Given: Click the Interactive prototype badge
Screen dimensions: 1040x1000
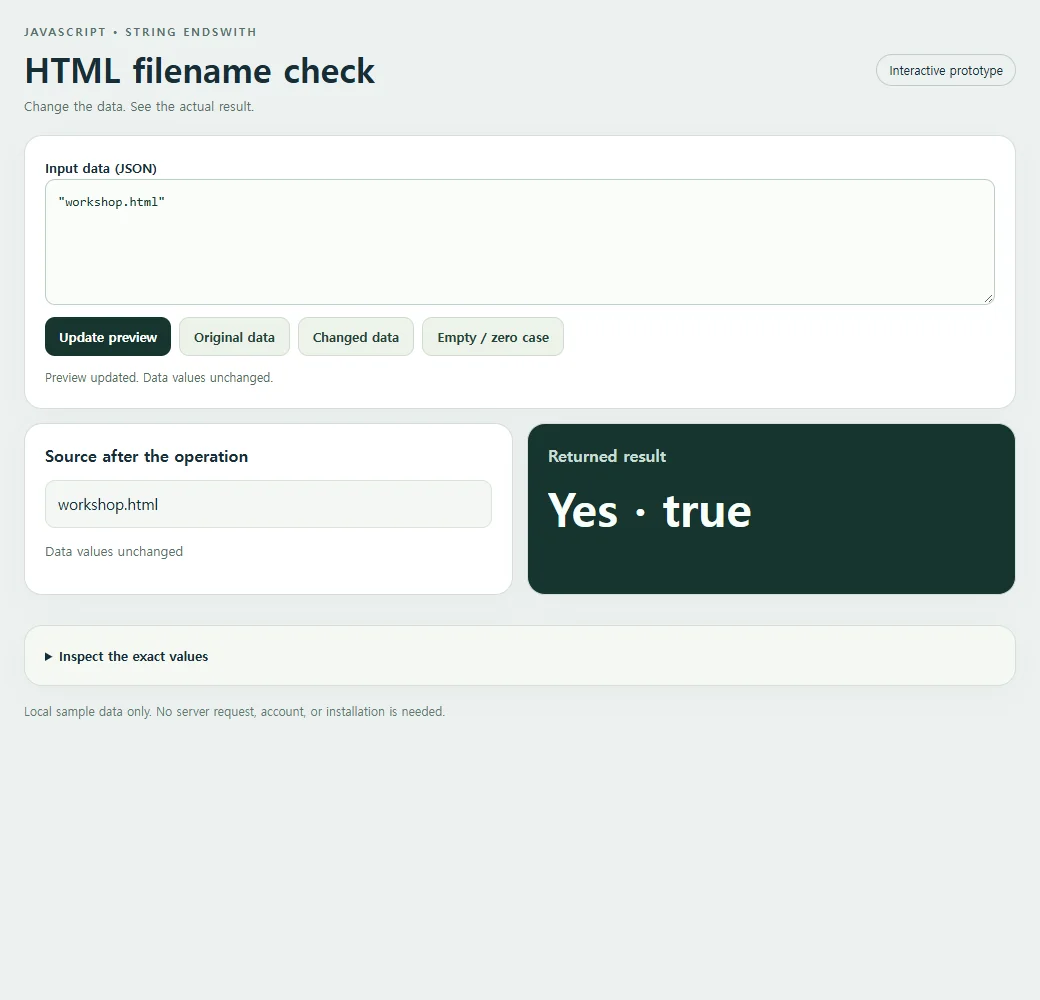Looking at the screenshot, I should (x=945, y=70).
